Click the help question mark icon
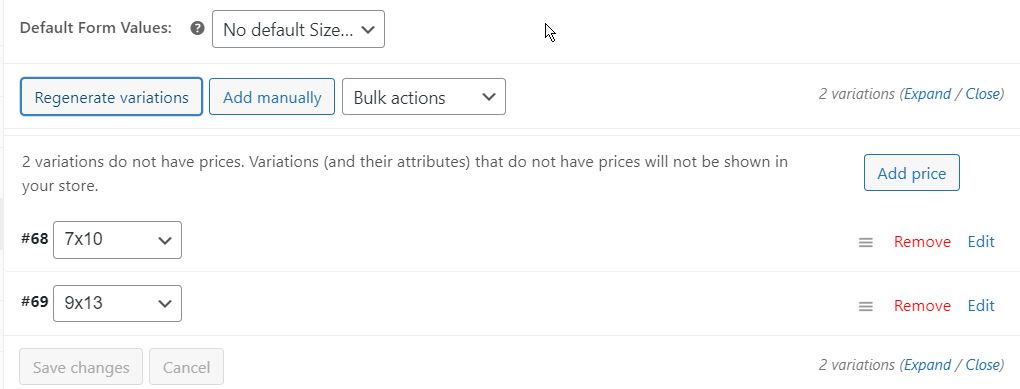 pos(198,29)
